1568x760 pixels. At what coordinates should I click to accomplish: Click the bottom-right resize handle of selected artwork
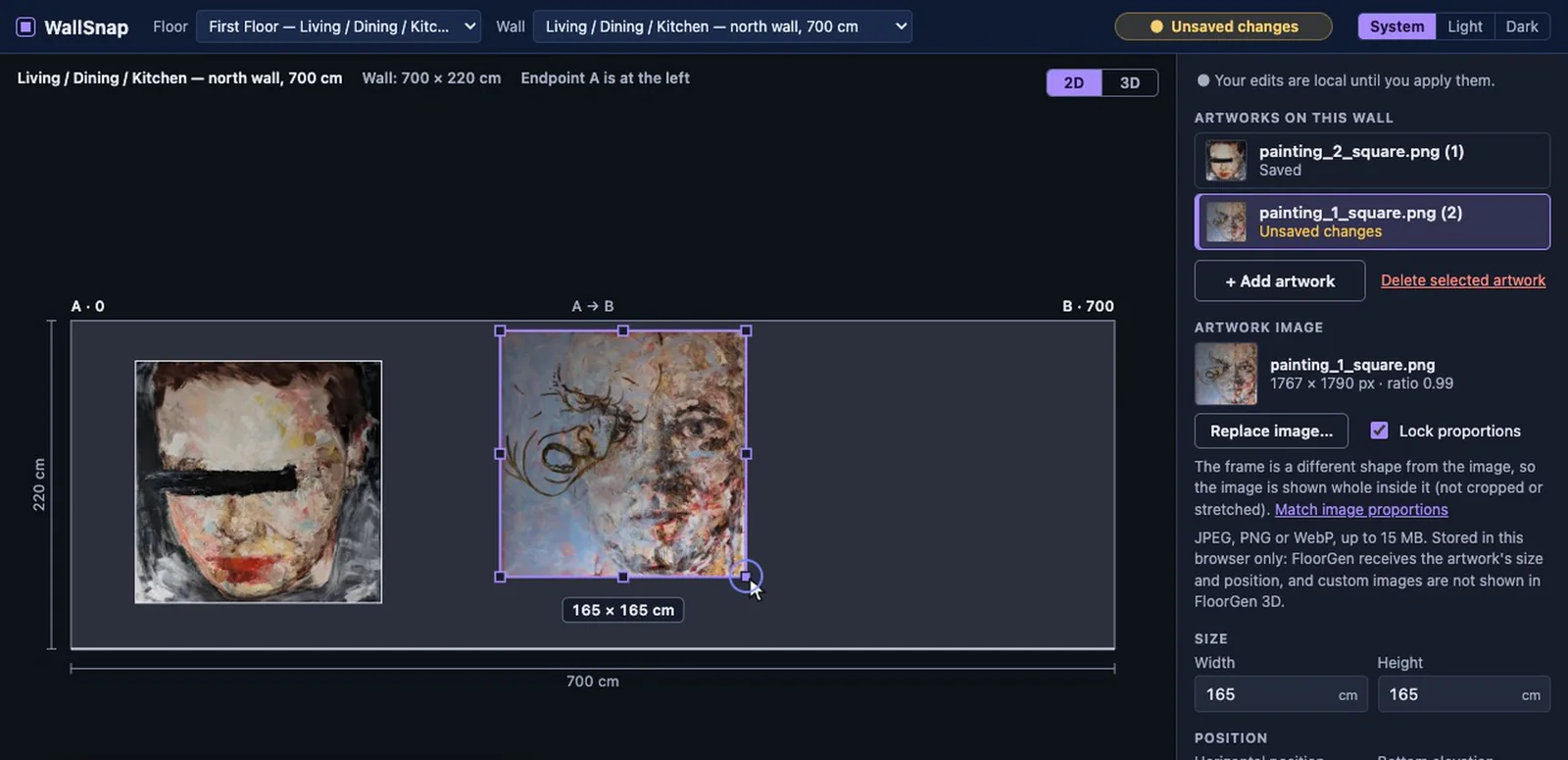click(746, 577)
